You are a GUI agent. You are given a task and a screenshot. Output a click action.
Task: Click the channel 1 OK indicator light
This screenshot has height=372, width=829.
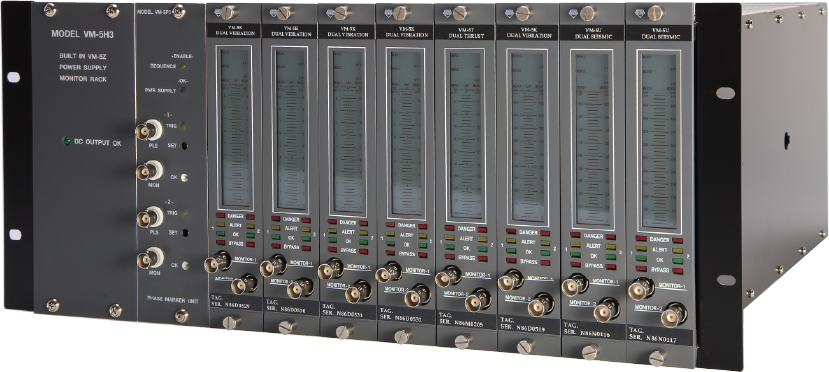(184, 178)
